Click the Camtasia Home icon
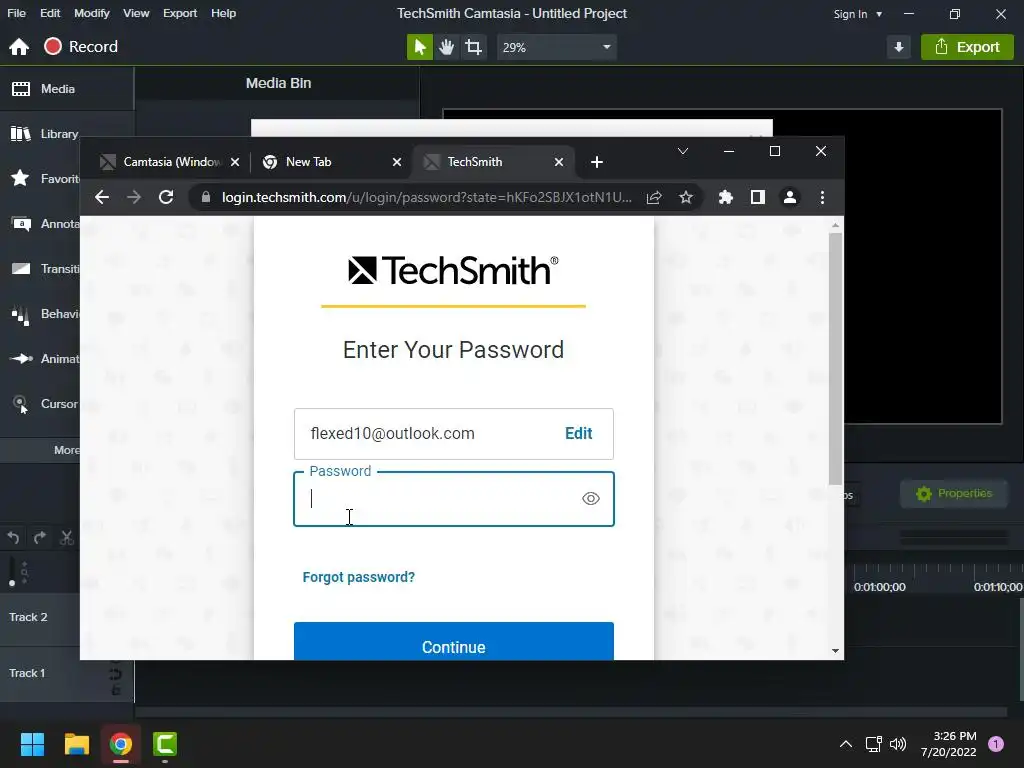Image resolution: width=1024 pixels, height=768 pixels. [x=19, y=47]
